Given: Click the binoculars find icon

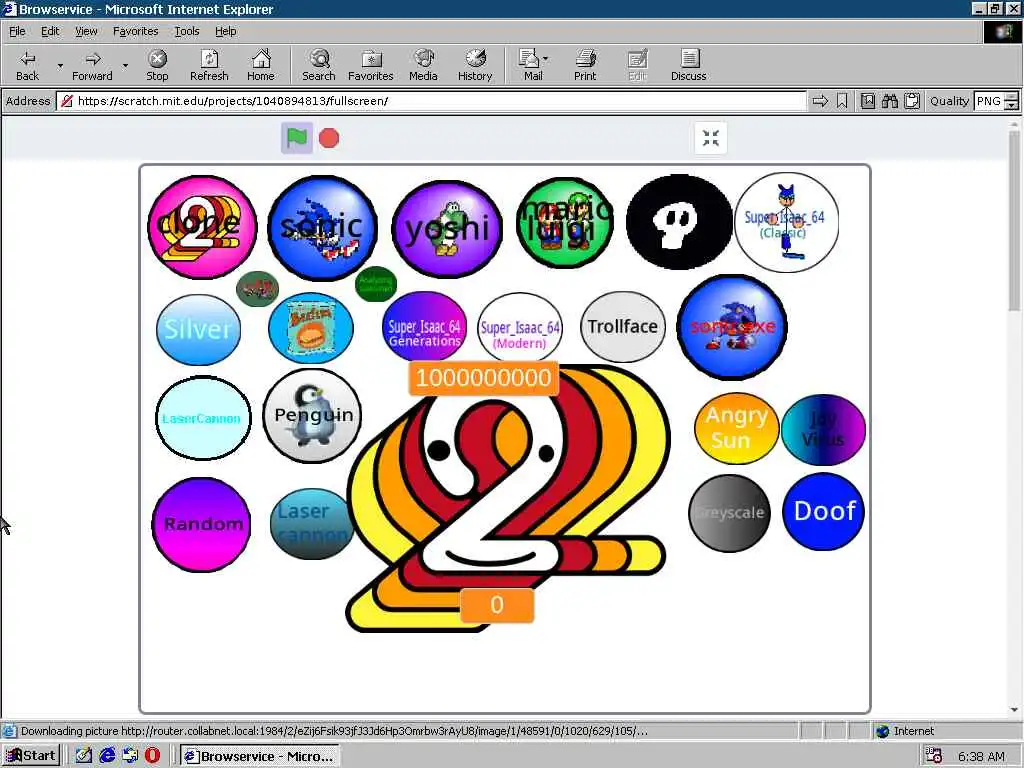Looking at the screenshot, I should 889,101.
